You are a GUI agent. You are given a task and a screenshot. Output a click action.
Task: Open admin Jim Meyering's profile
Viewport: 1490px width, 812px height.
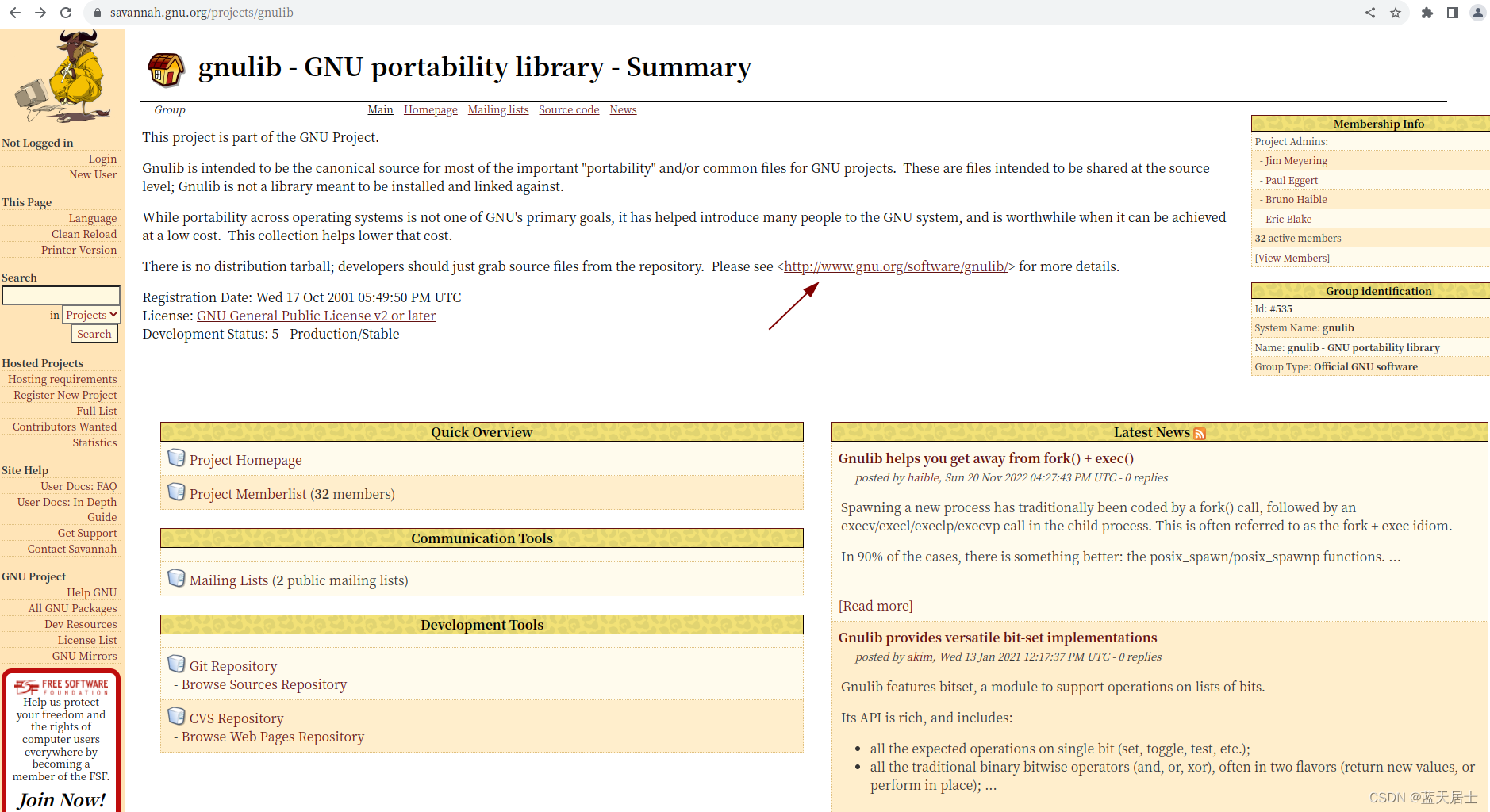(1296, 160)
